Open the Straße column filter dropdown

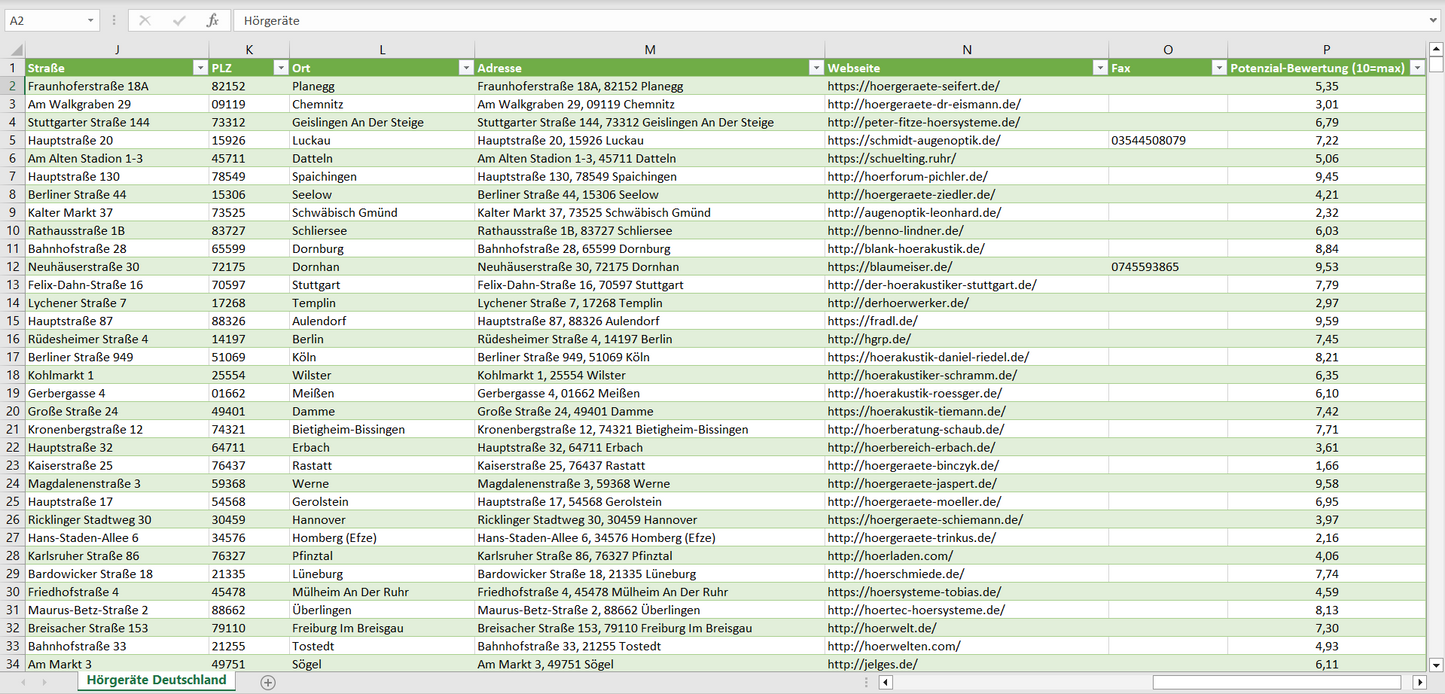(198, 68)
